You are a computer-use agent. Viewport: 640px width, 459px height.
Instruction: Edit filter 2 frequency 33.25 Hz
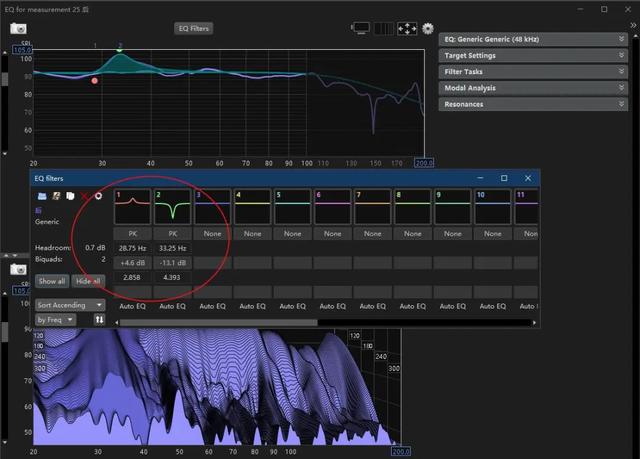point(173,248)
